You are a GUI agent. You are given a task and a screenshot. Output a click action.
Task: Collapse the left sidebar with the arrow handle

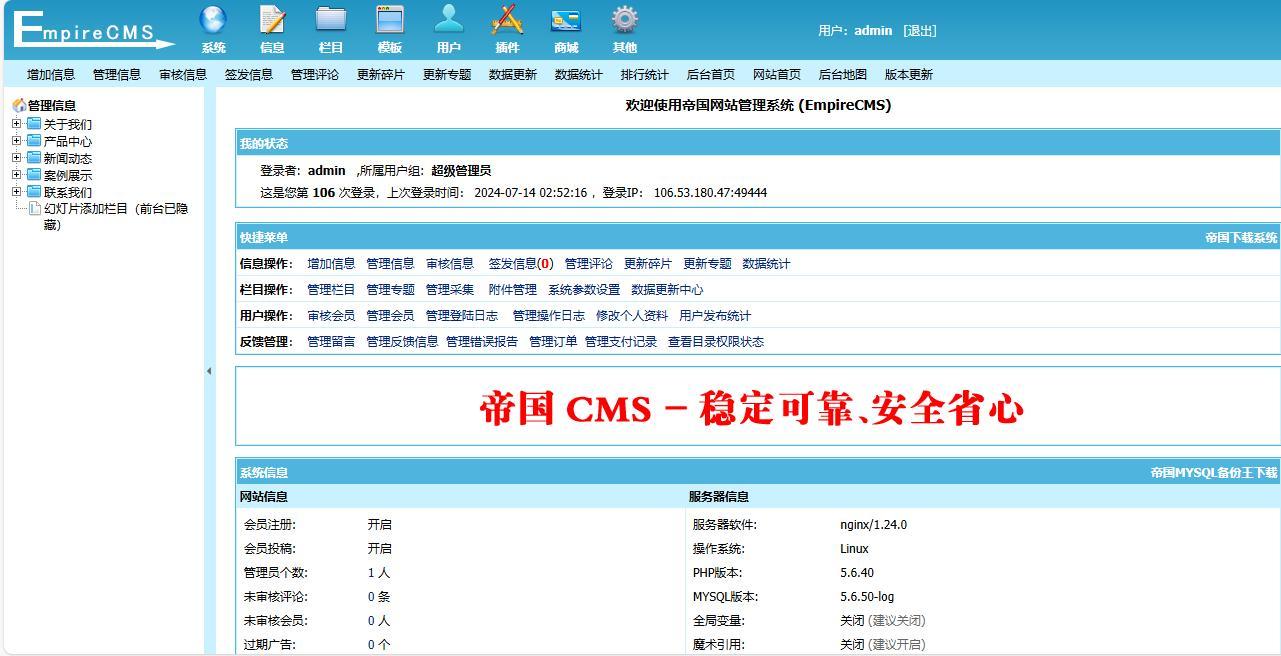pyautogui.click(x=209, y=371)
